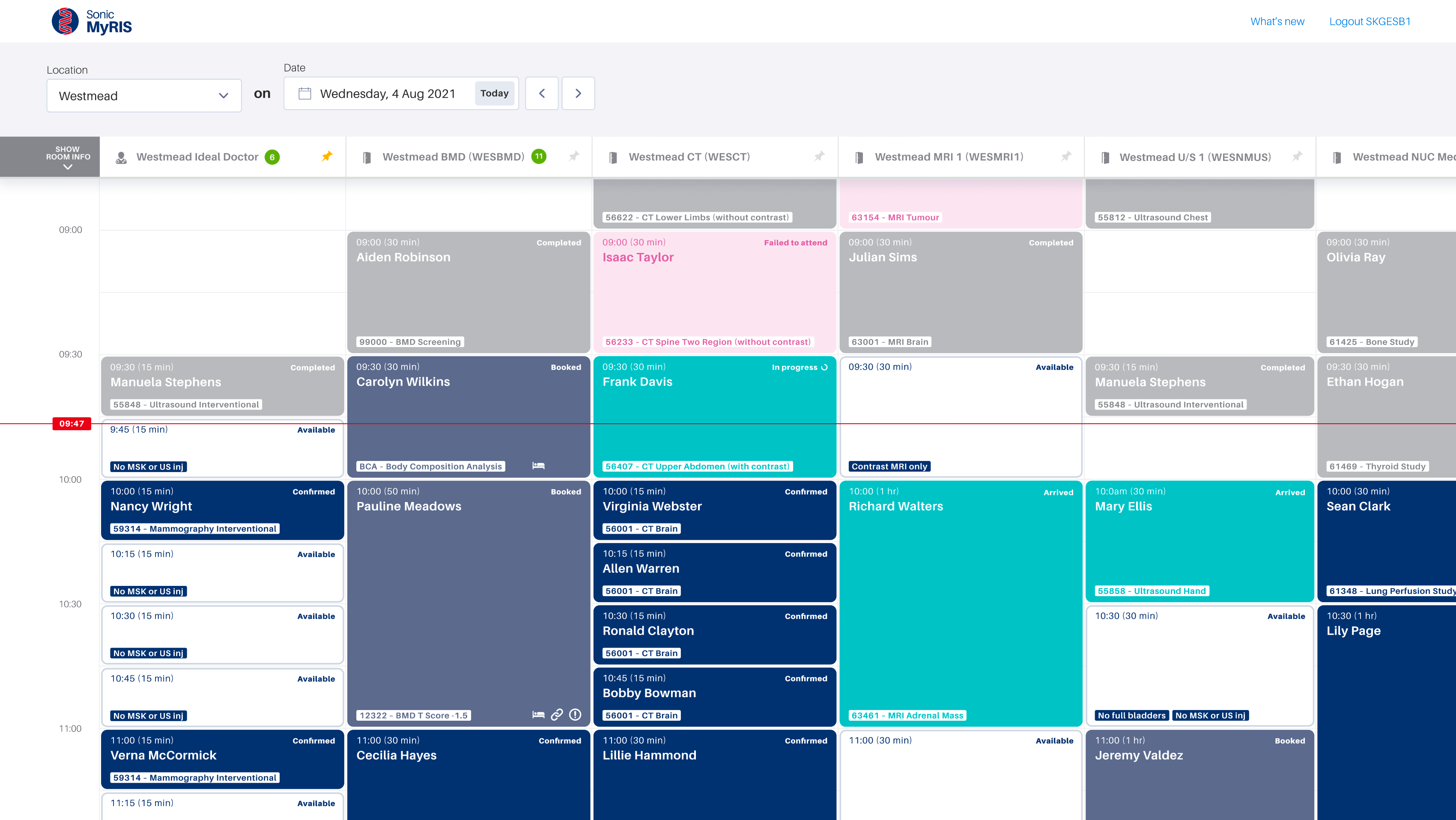The image size is (1456, 820).
Task: Click green badge 11 on Westmead BMD
Action: pyautogui.click(x=539, y=157)
